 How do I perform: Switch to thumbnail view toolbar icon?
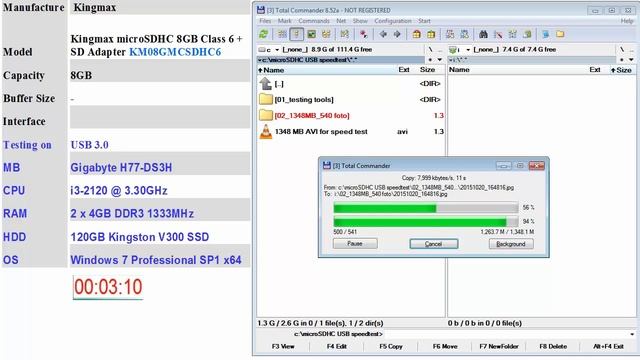[312, 34]
